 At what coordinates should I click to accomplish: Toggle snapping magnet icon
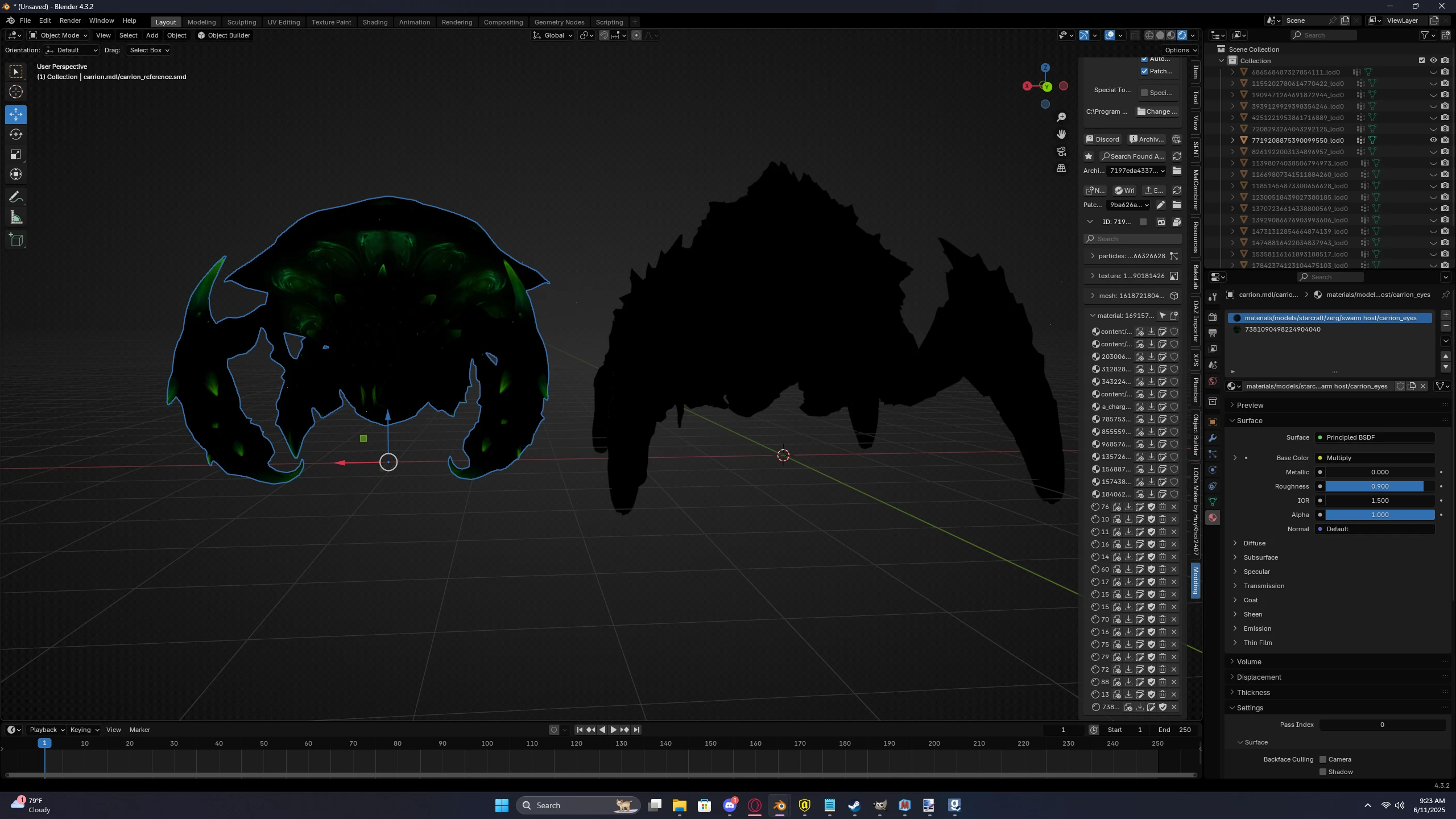(604, 35)
